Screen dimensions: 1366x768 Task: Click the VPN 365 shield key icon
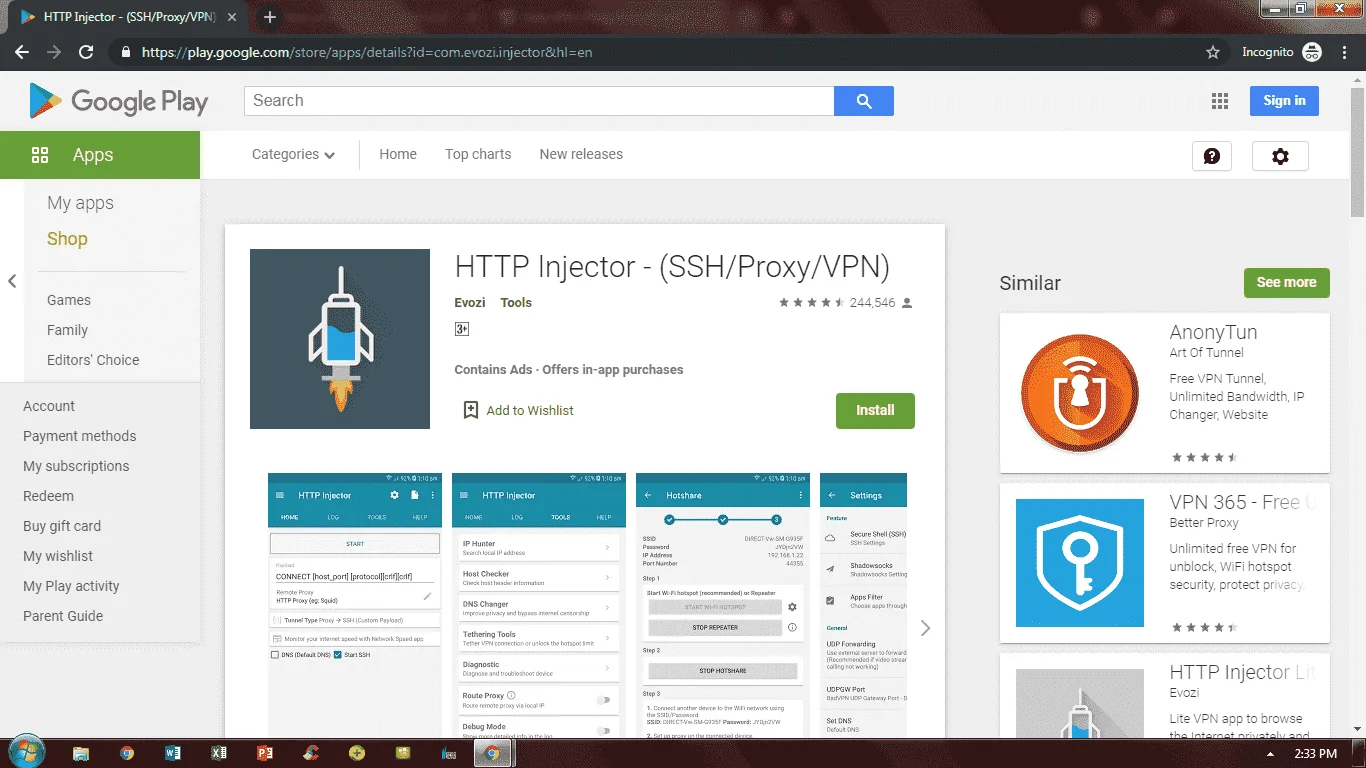(1080, 563)
